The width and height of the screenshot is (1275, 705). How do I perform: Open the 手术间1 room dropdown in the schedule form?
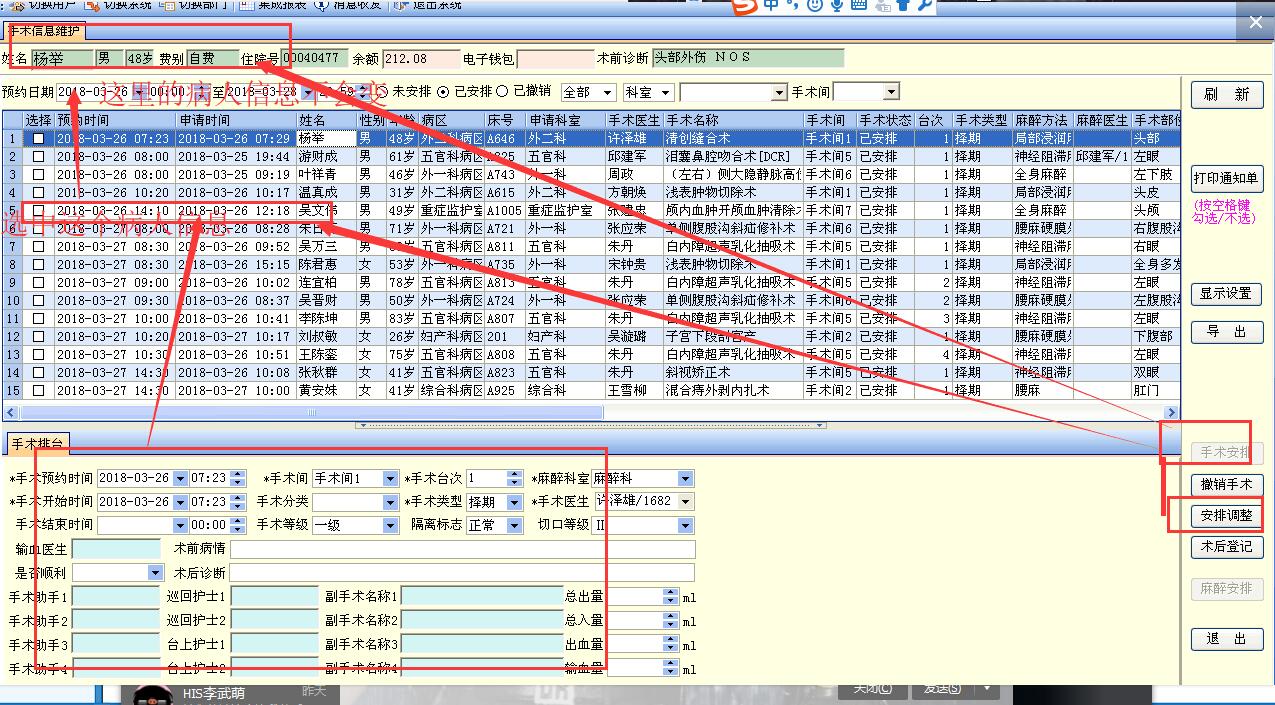[x=390, y=478]
